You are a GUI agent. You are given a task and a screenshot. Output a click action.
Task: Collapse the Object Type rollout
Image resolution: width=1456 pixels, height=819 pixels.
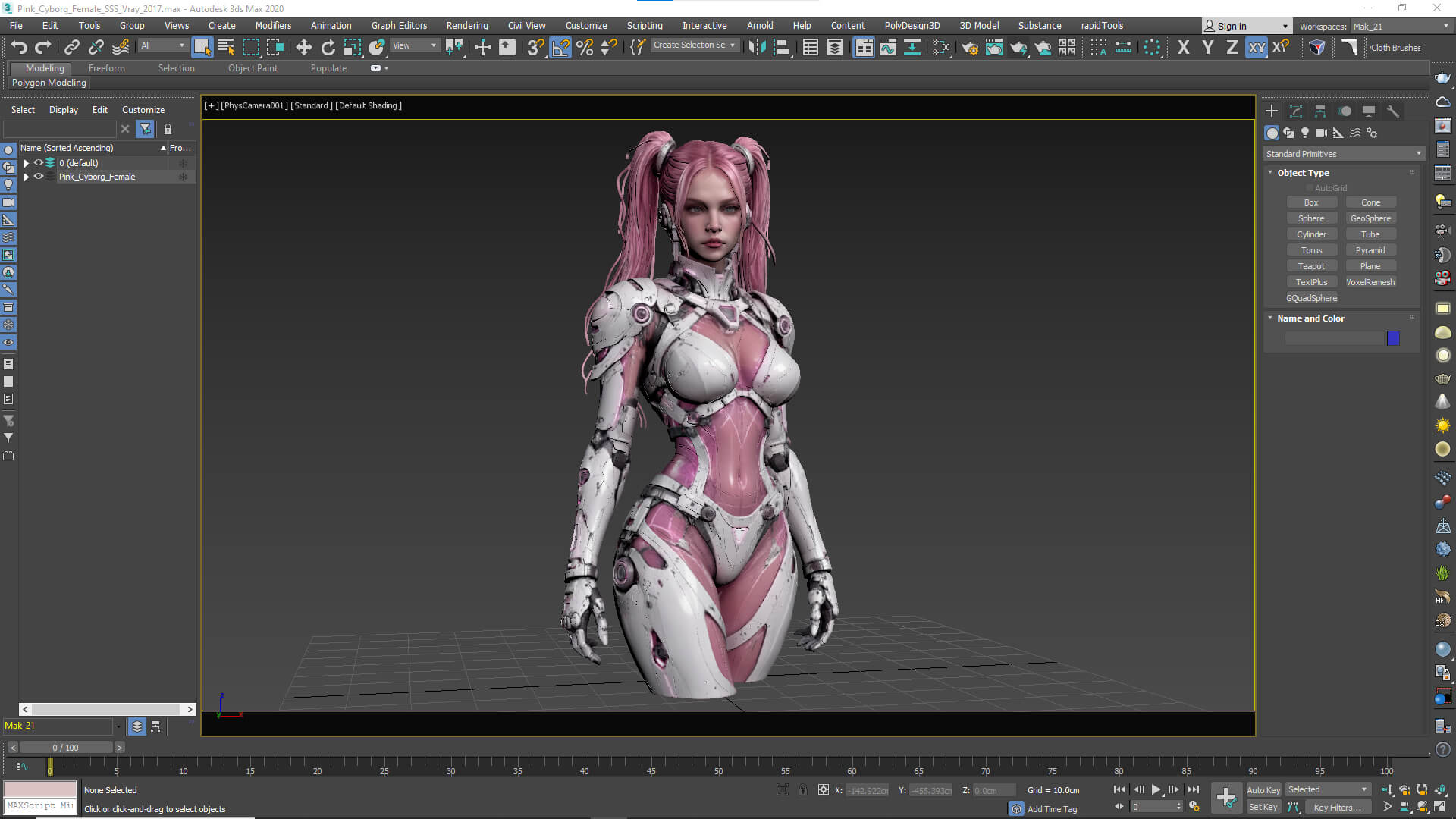click(x=1270, y=173)
